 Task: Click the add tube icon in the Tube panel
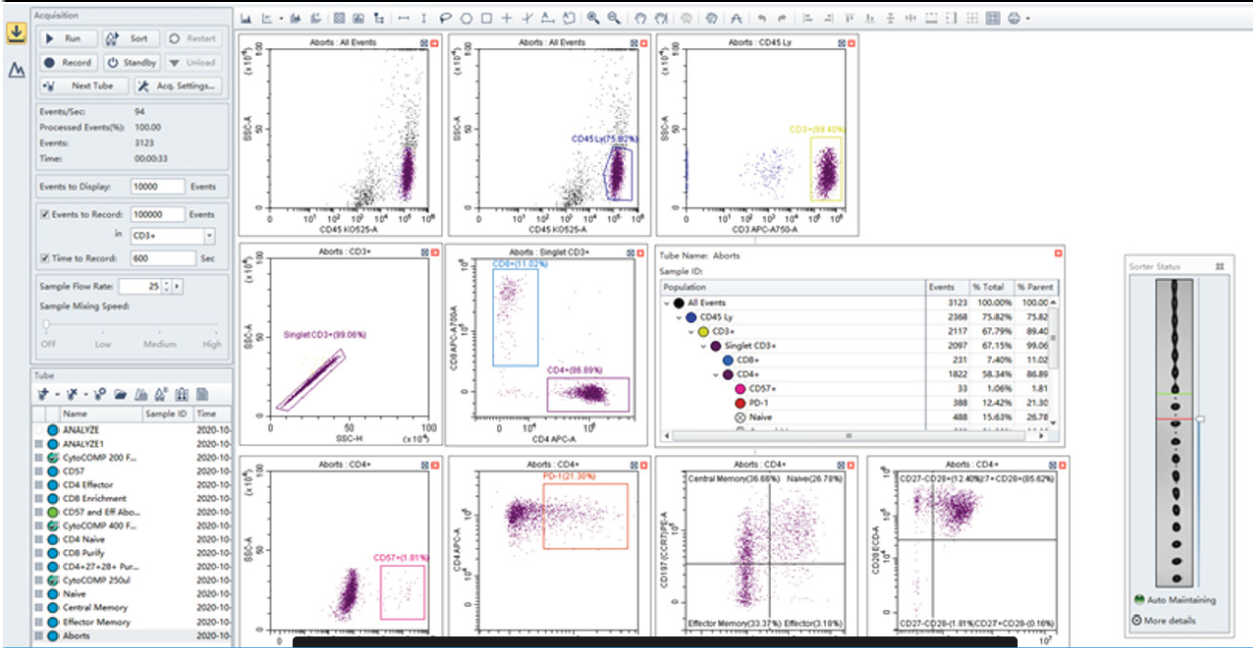point(44,393)
